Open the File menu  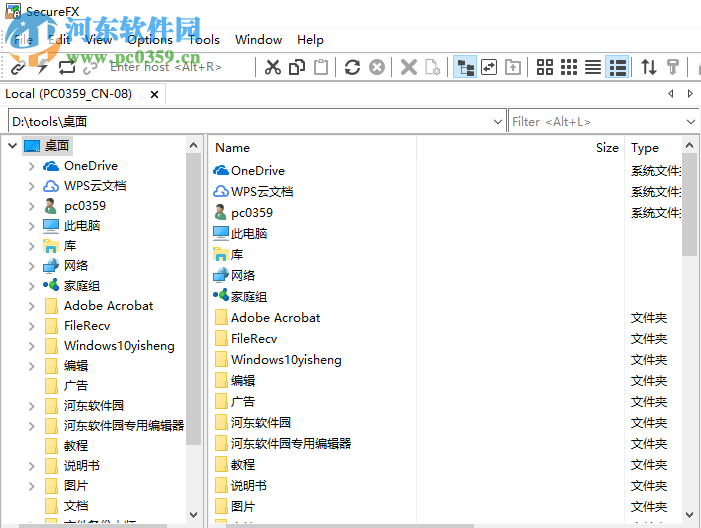point(23,40)
